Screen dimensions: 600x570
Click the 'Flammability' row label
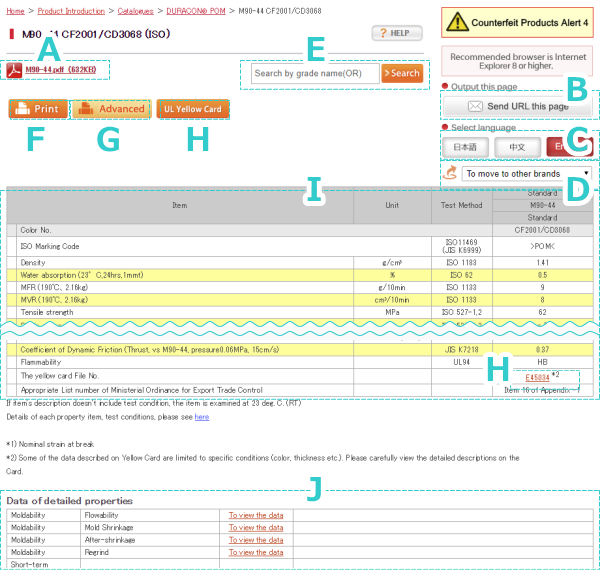click(x=41, y=362)
